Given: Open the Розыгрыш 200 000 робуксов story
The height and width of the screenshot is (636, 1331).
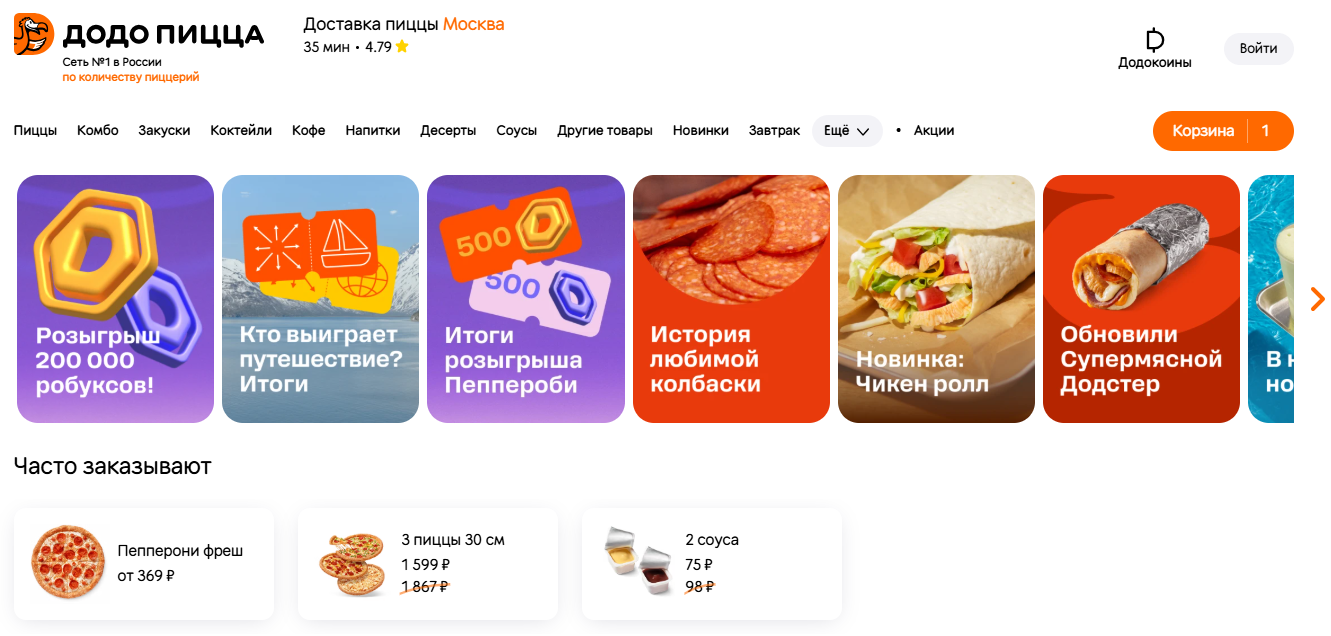Looking at the screenshot, I should tap(115, 299).
